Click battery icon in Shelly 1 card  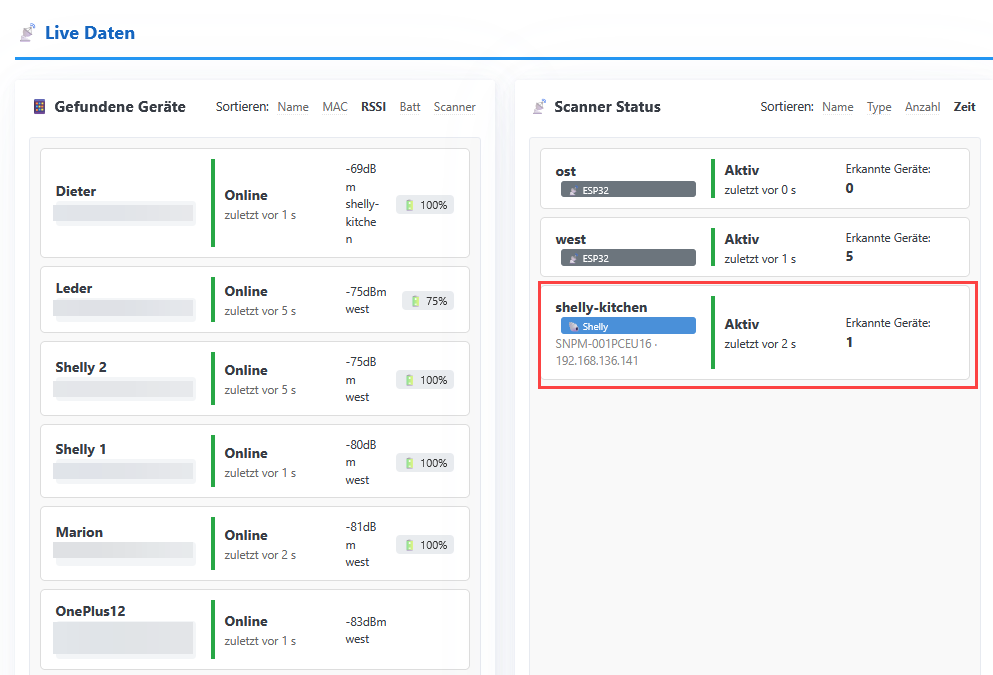(409, 463)
